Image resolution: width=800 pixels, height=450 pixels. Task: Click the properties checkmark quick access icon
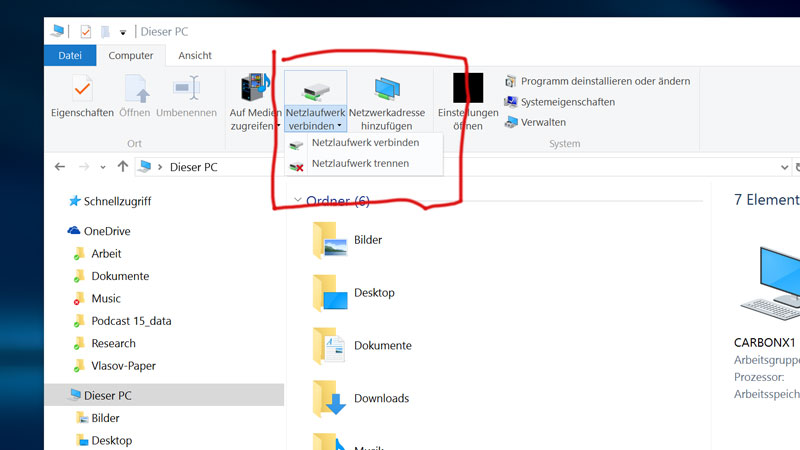point(86,32)
